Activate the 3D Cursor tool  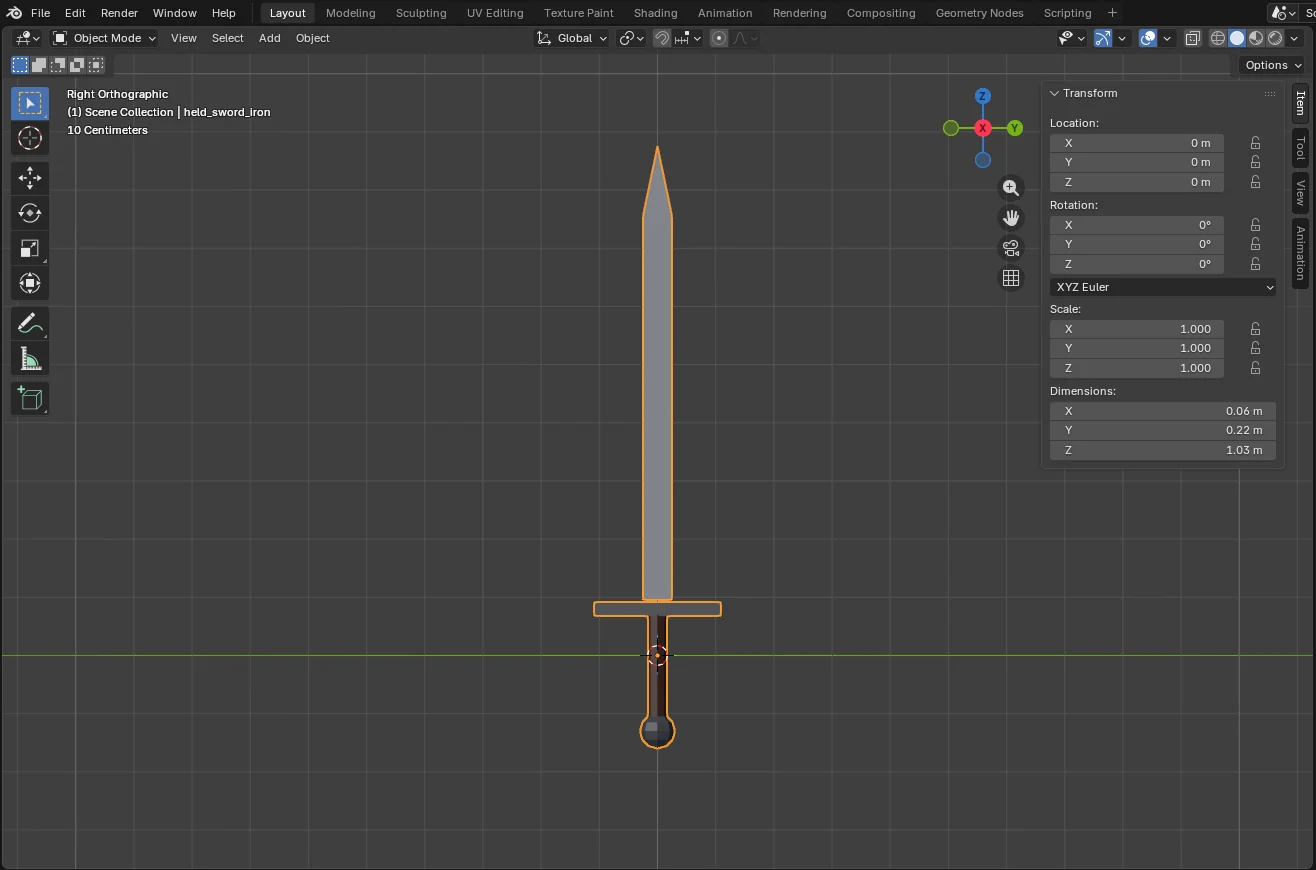(x=30, y=138)
